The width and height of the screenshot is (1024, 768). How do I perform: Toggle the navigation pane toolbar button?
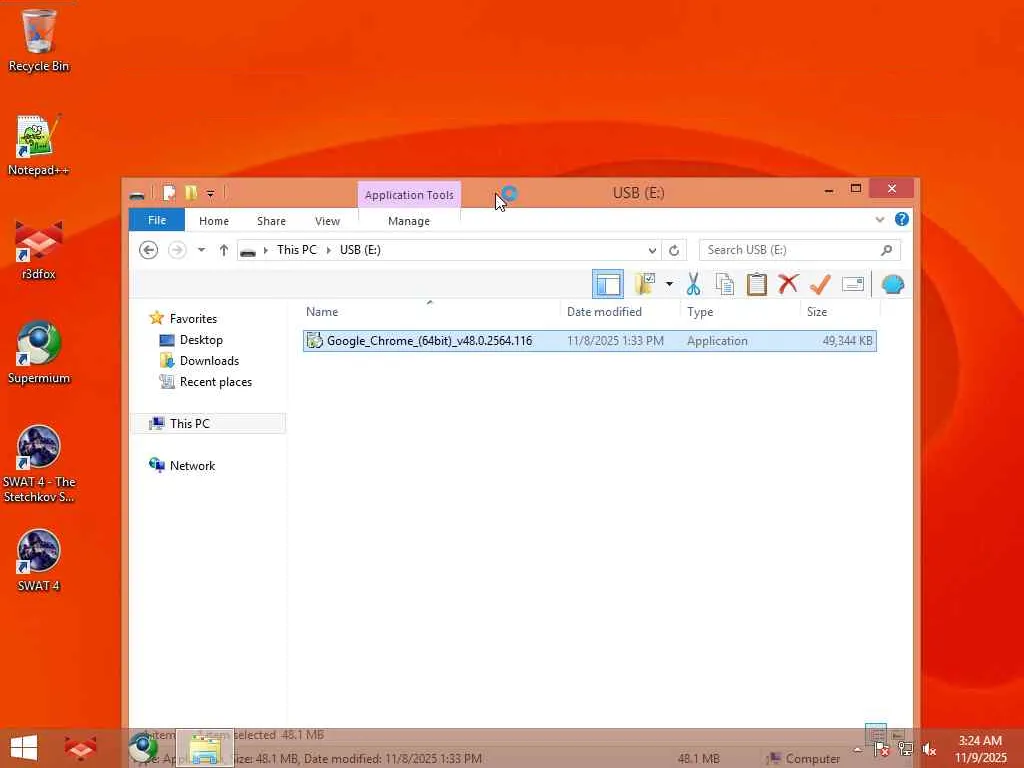pos(607,284)
